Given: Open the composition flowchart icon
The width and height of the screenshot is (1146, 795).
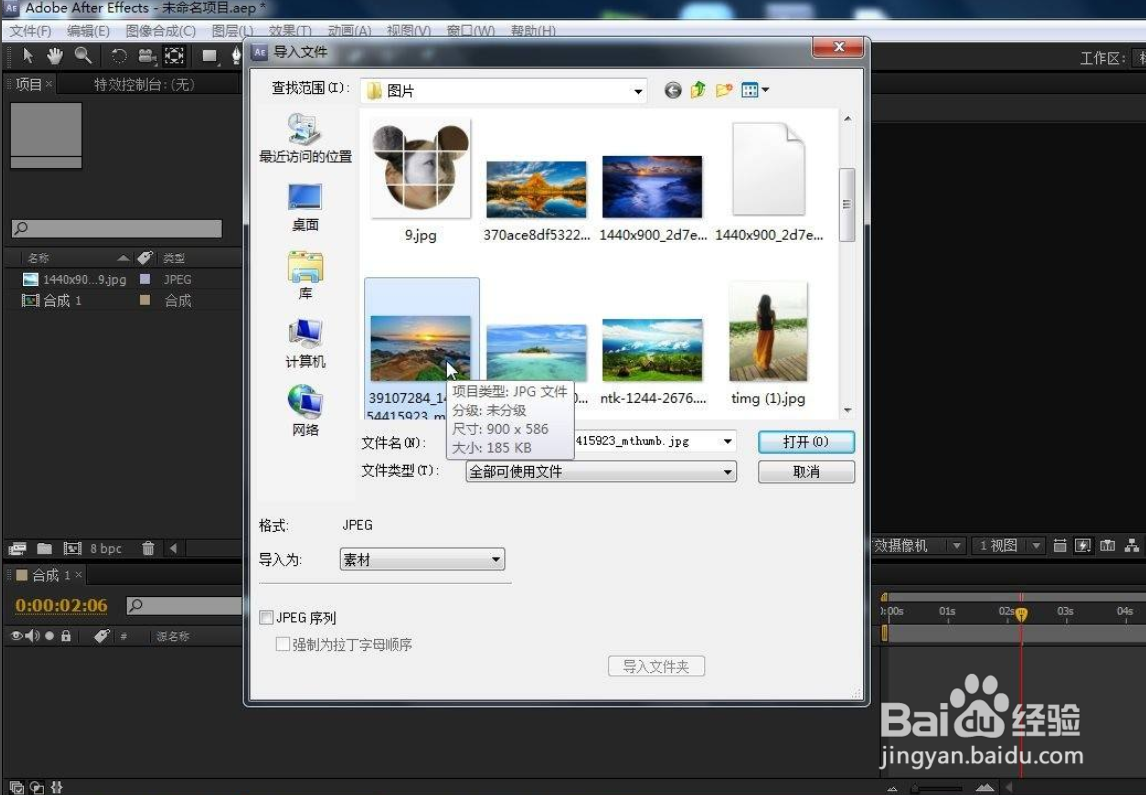Looking at the screenshot, I should coord(1131,546).
